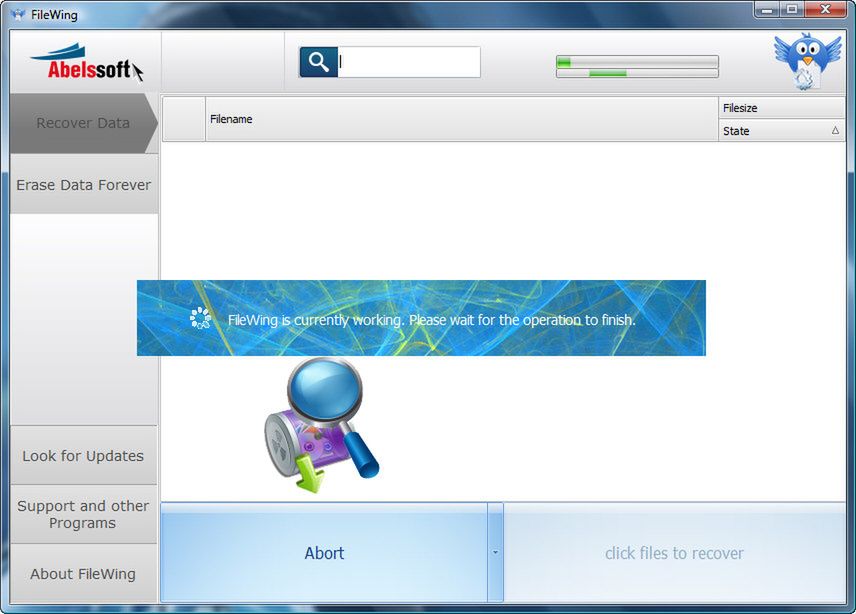Sort by the State column header
This screenshot has height=614, width=856.
[782, 130]
